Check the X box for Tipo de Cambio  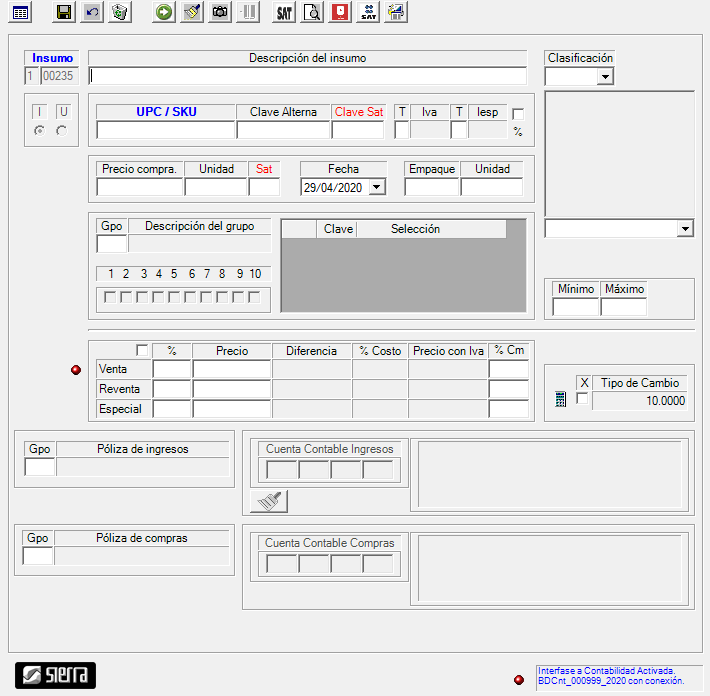pyautogui.click(x=583, y=399)
